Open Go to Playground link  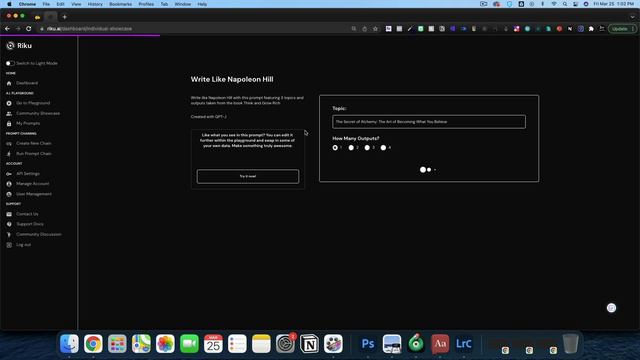[x=33, y=103]
